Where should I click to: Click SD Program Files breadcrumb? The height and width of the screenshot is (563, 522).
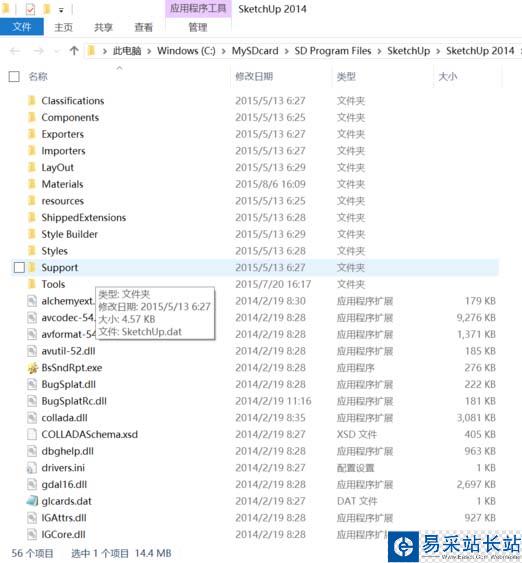tap(333, 51)
